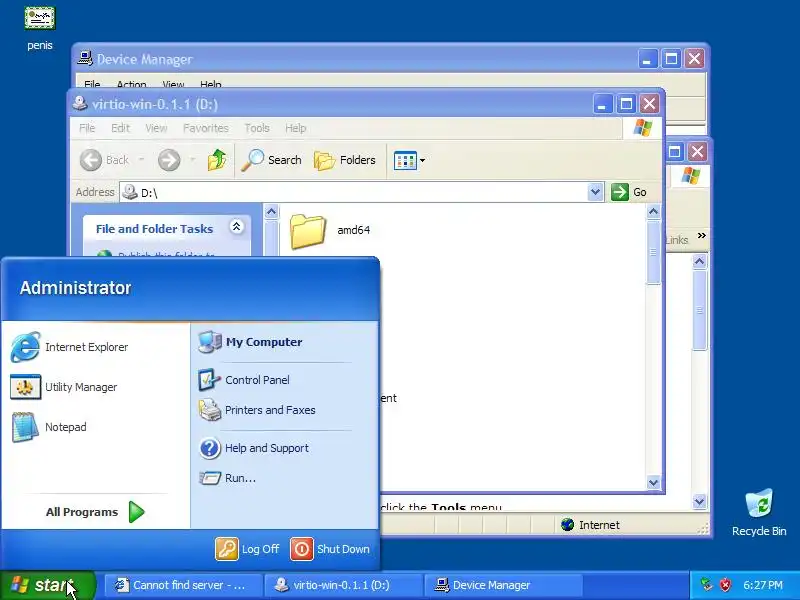Click the Internet zone status indicator
The image size is (800, 600).
click(x=590, y=525)
